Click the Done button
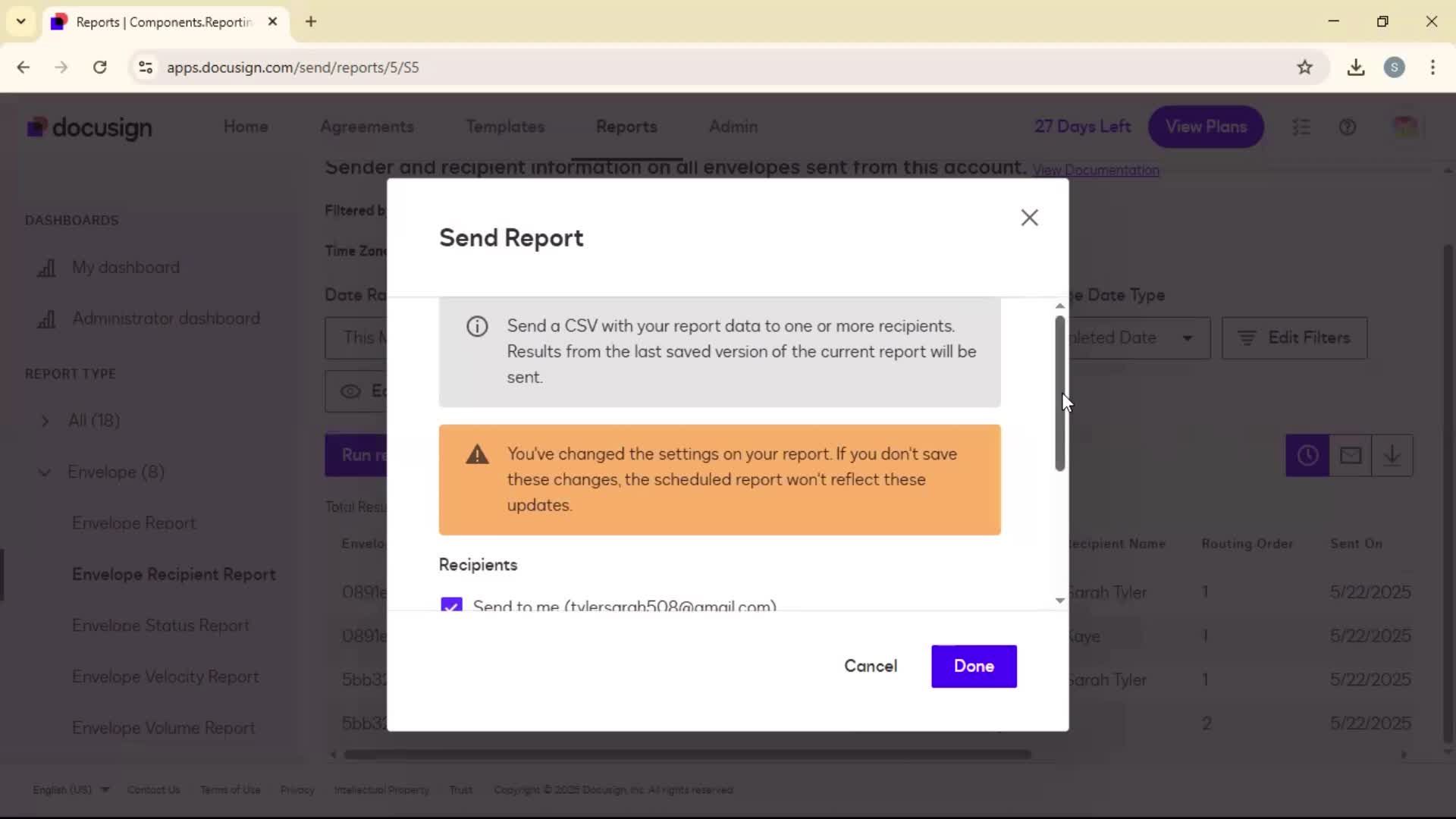Screen dimensions: 1456x819 coord(974,666)
